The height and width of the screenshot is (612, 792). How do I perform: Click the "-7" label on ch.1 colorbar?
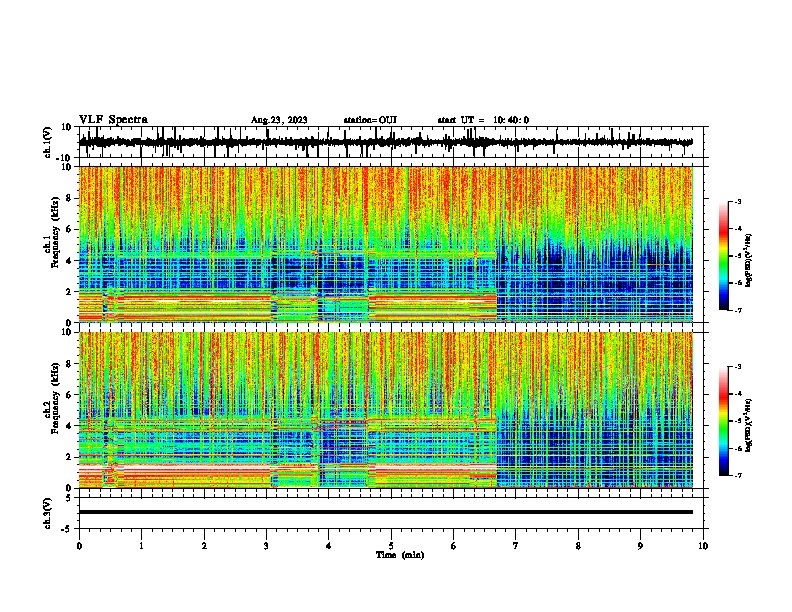[737, 310]
